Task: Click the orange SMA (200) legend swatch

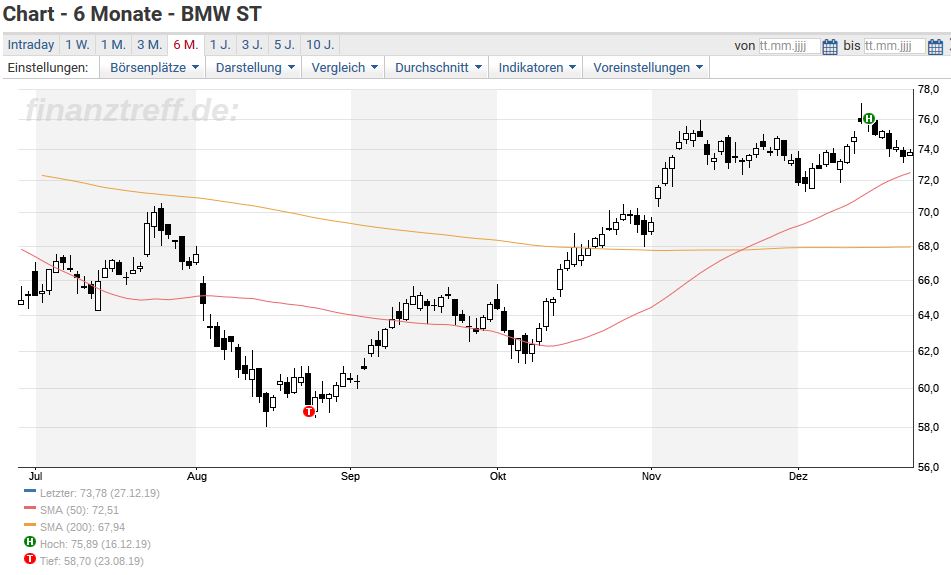Action: (x=30, y=525)
